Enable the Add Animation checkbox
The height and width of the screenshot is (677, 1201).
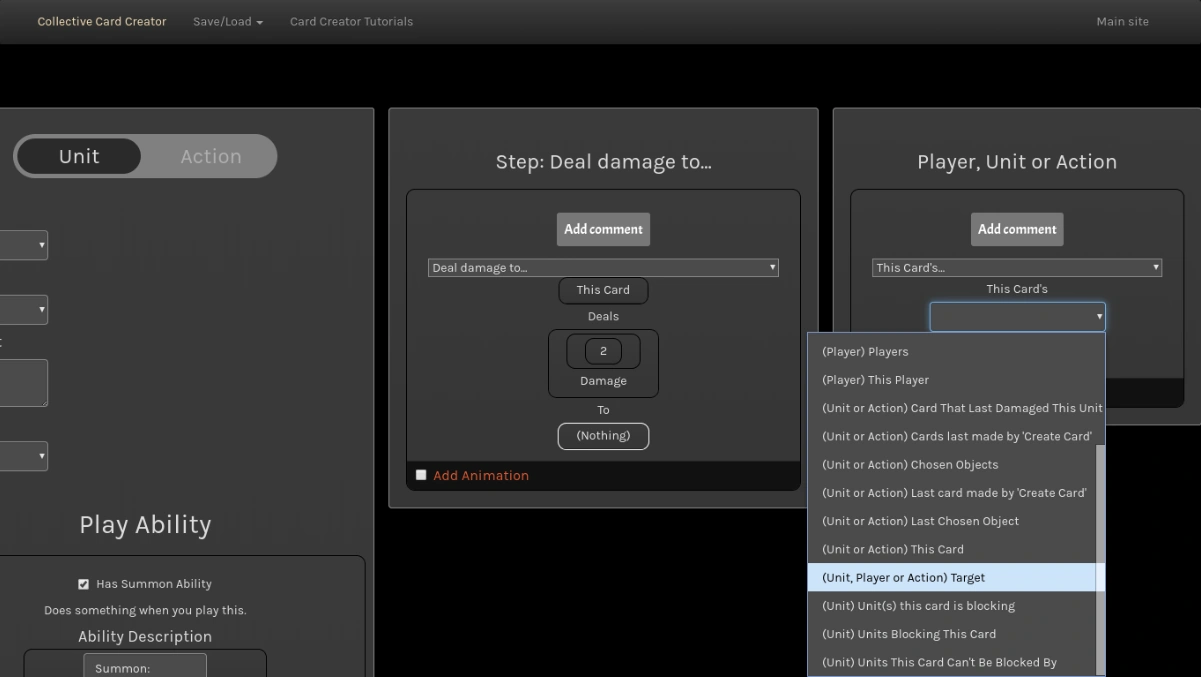421,475
